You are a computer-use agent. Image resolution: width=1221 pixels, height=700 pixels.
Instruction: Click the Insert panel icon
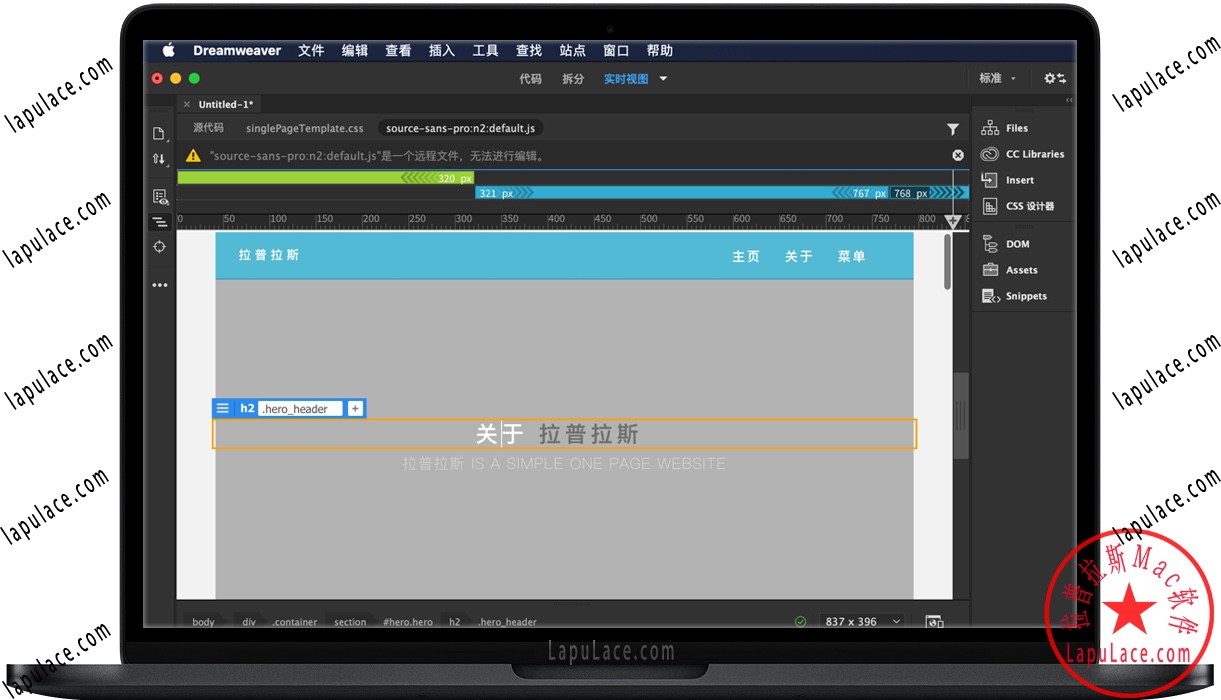click(x=990, y=180)
